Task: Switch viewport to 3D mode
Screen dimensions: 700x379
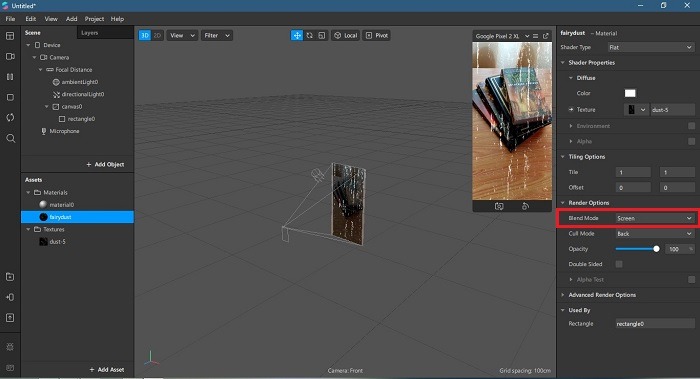Action: point(145,35)
